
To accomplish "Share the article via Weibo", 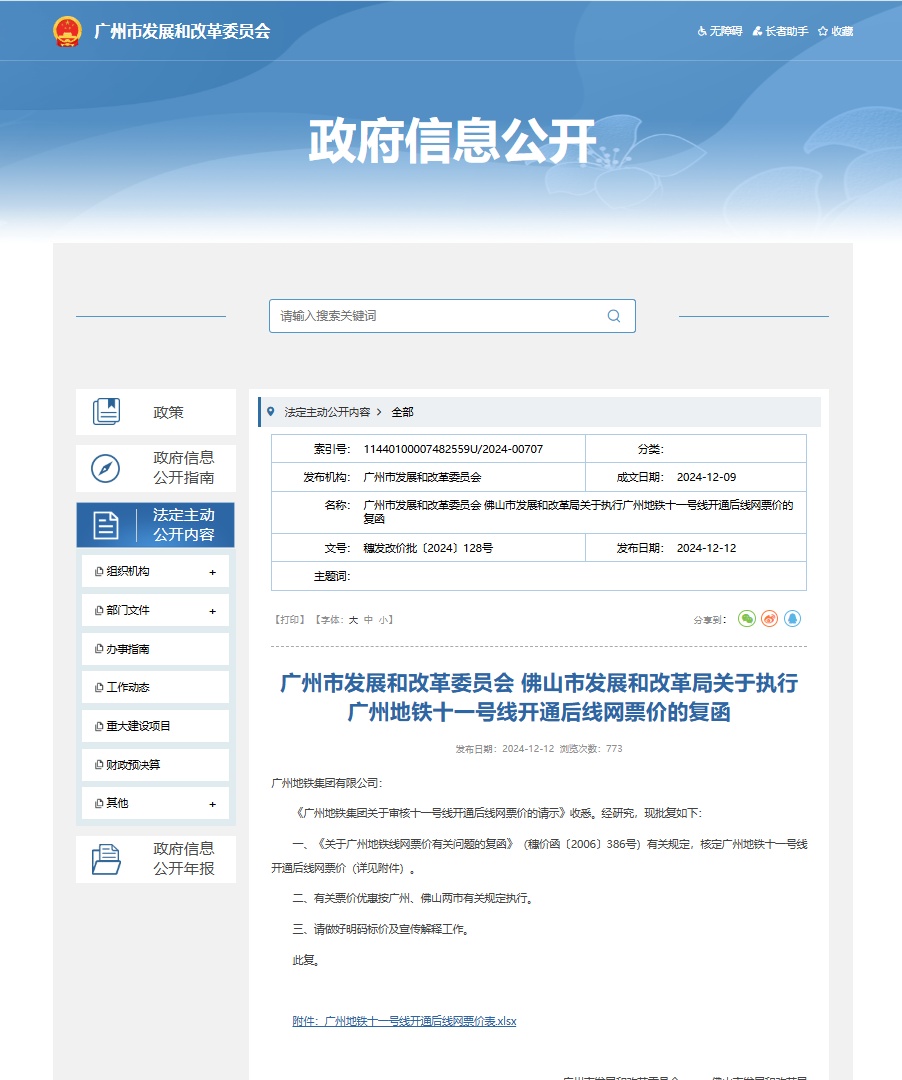I will pos(768,619).
